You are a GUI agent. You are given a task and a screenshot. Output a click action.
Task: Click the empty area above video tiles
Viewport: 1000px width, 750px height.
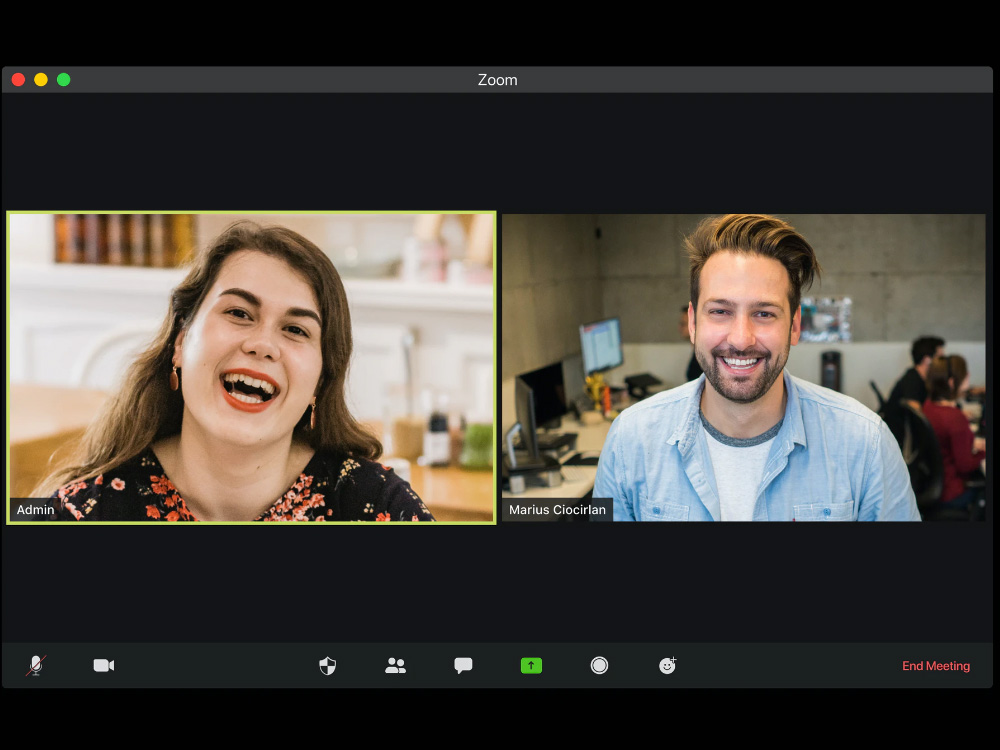(497, 150)
